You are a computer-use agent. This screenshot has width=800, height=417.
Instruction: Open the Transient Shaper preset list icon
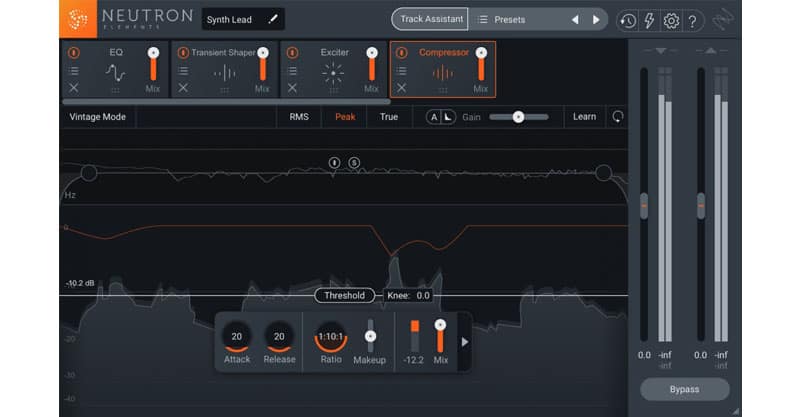pos(183,70)
